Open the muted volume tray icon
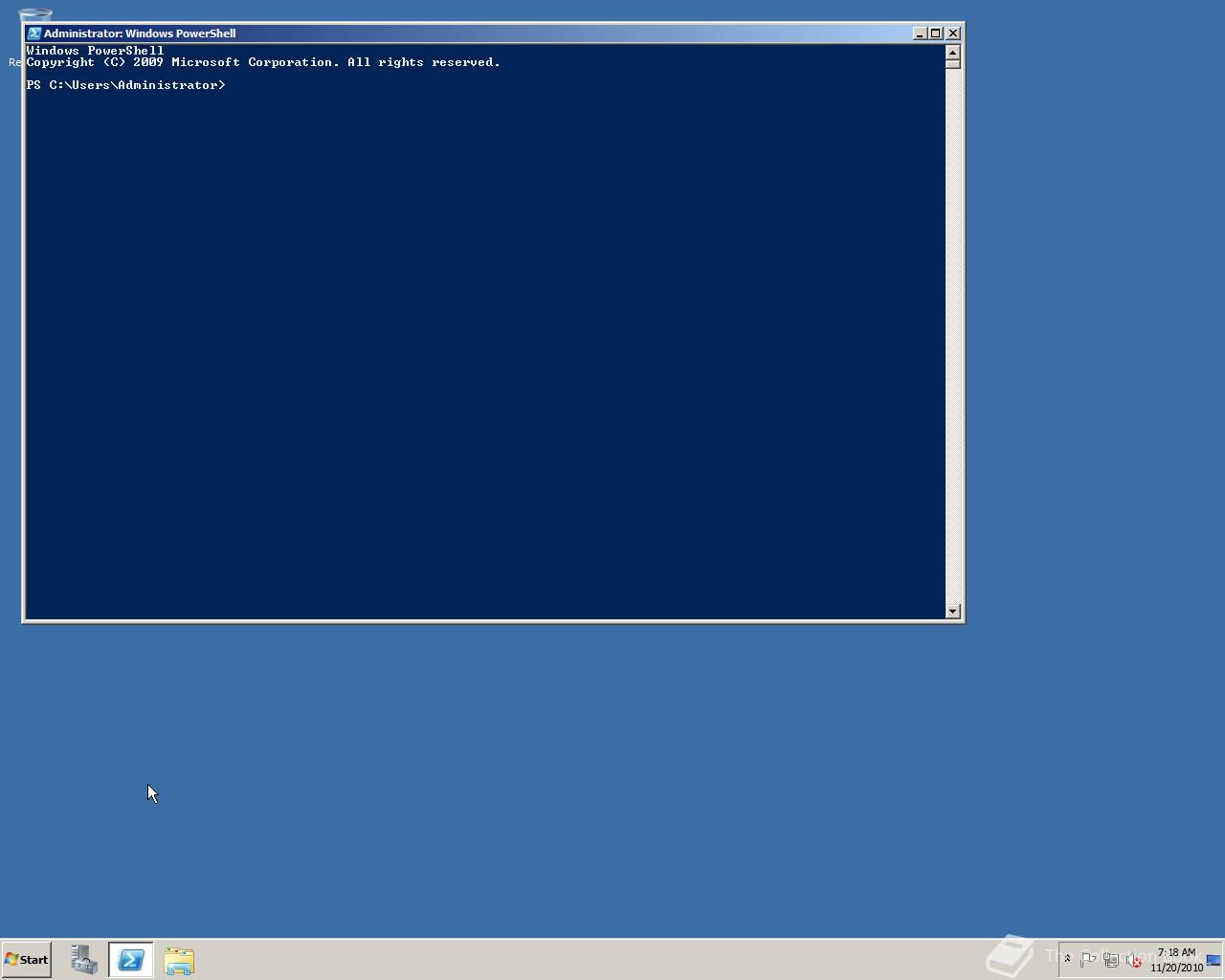 pos(1134,960)
